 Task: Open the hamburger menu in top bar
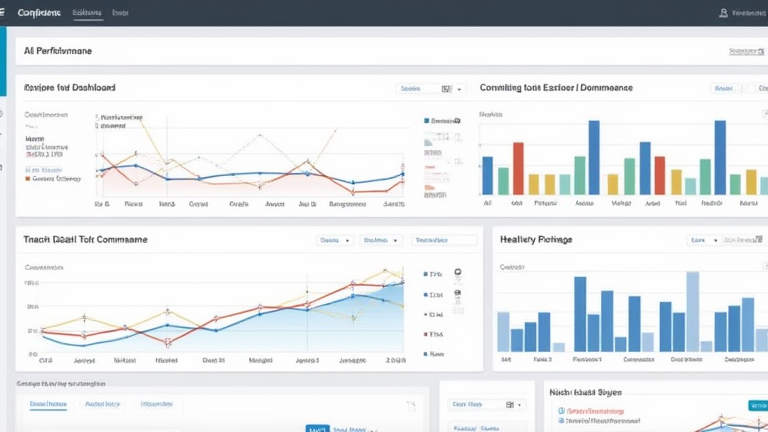2,12
